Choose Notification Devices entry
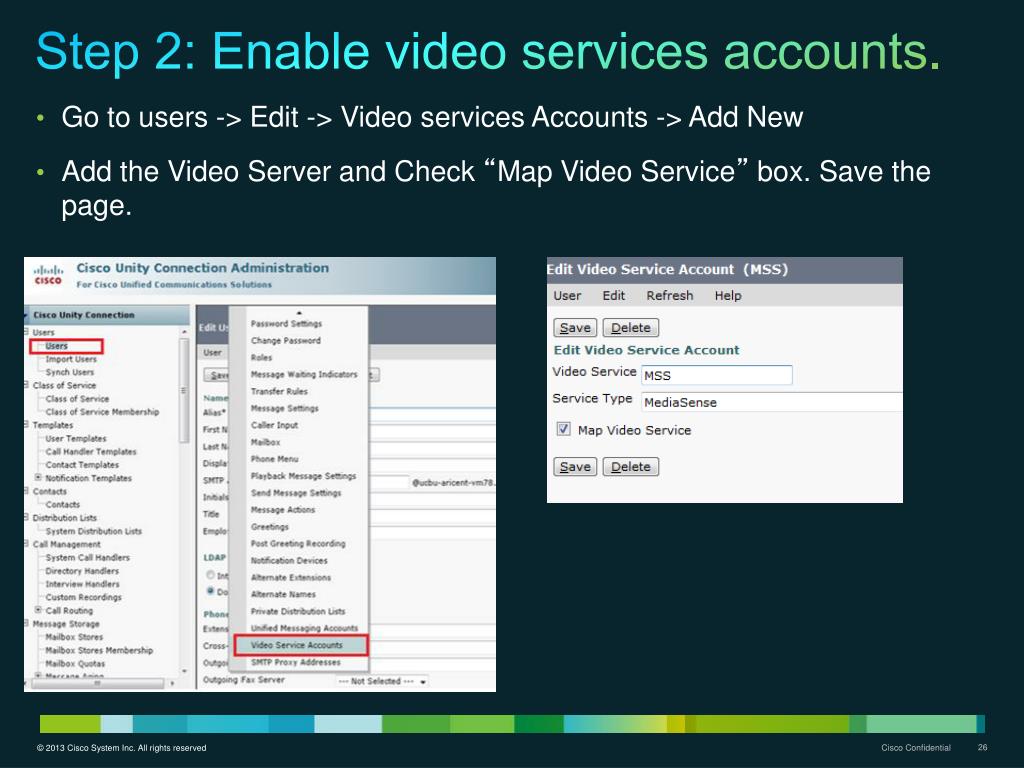This screenshot has height=768, width=1024. pyautogui.click(x=289, y=560)
